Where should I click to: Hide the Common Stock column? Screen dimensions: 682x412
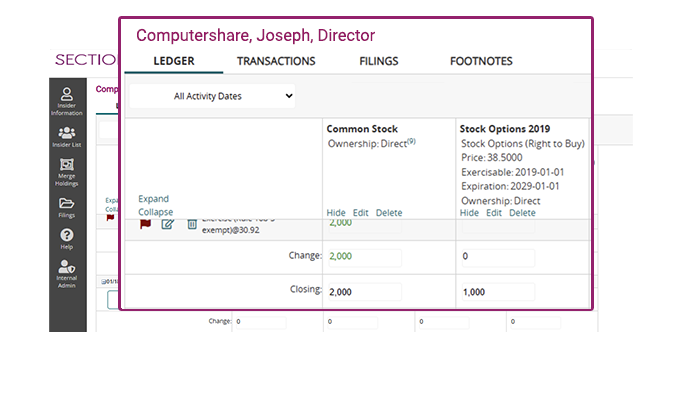click(336, 213)
